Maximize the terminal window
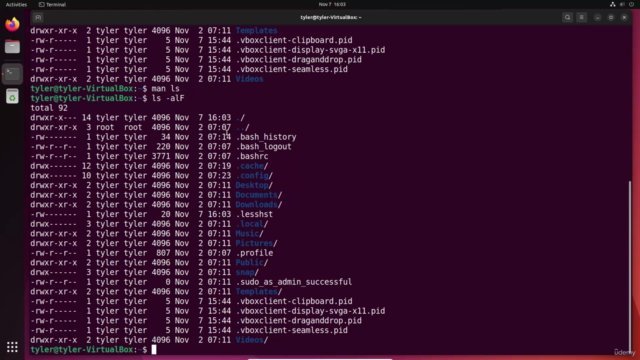 [x=611, y=18]
